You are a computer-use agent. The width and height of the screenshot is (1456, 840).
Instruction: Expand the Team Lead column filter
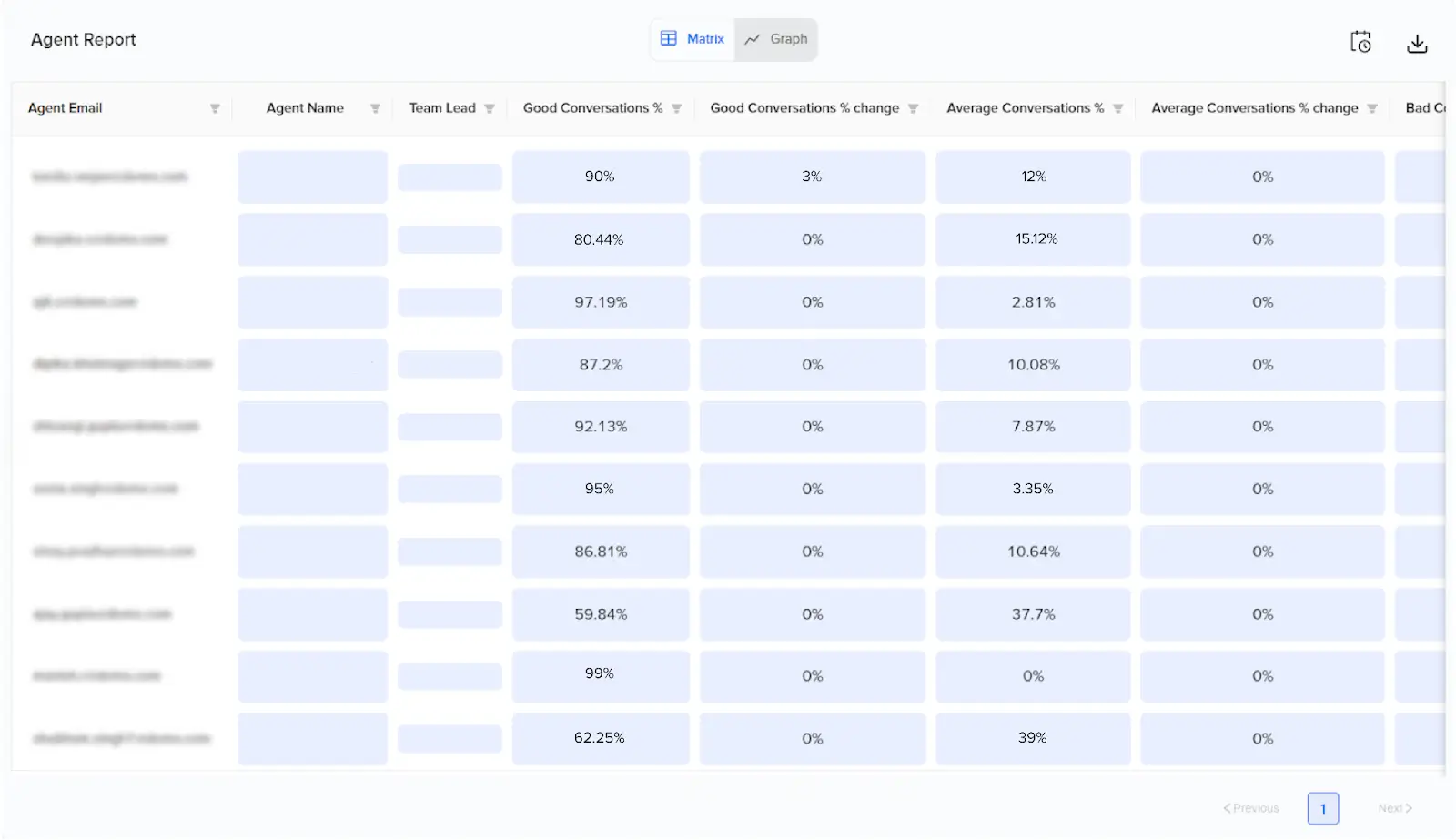[x=490, y=107]
